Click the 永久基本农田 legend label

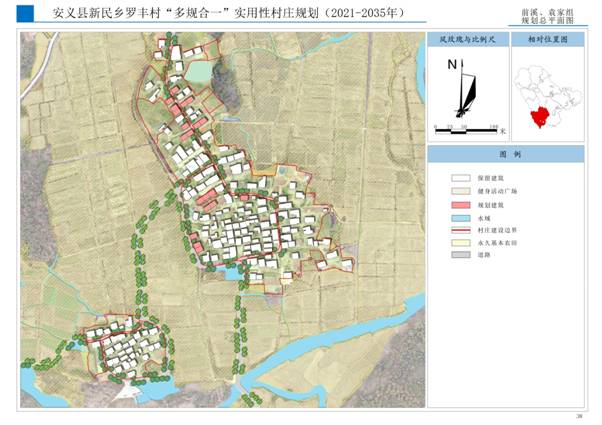[497, 243]
